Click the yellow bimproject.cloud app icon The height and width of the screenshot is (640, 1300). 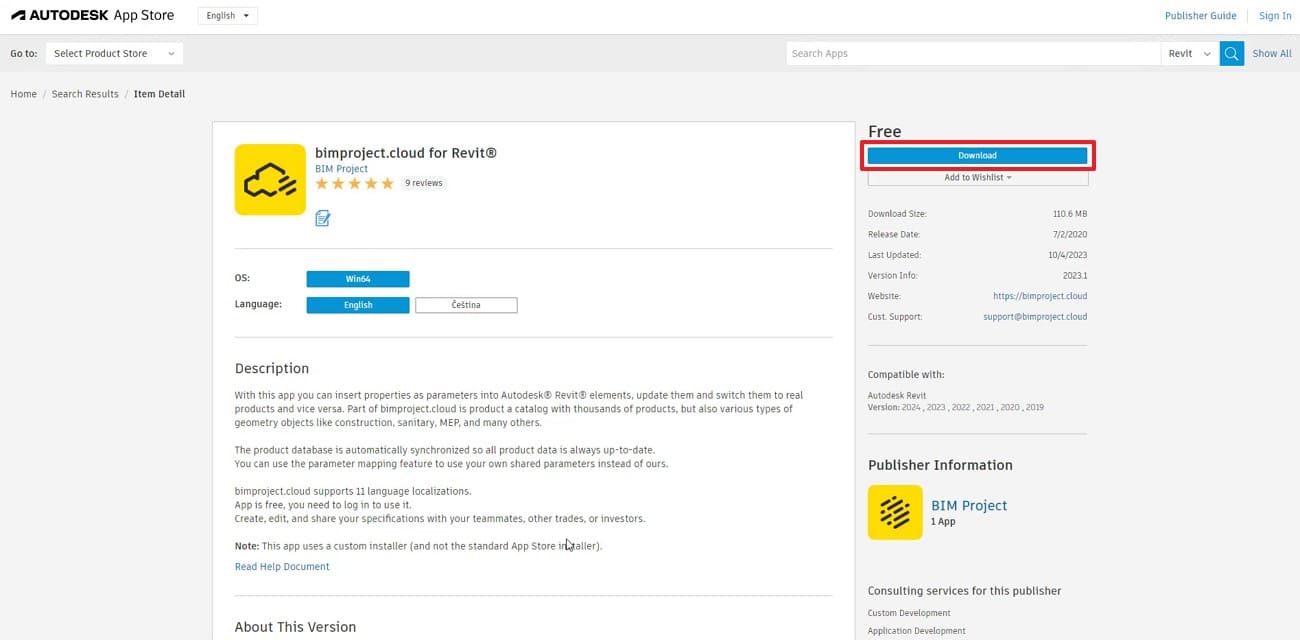269,179
